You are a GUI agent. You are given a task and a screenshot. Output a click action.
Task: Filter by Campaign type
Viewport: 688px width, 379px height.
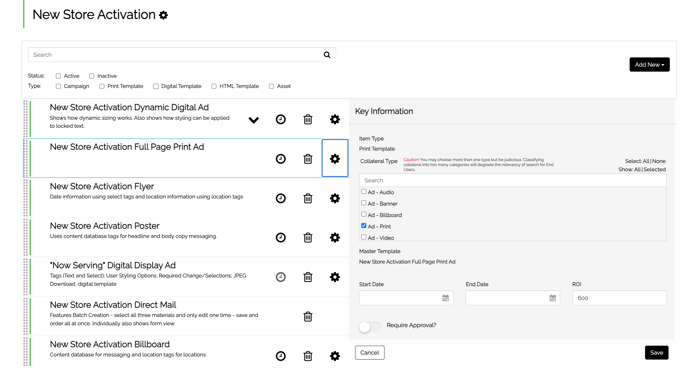click(x=58, y=86)
